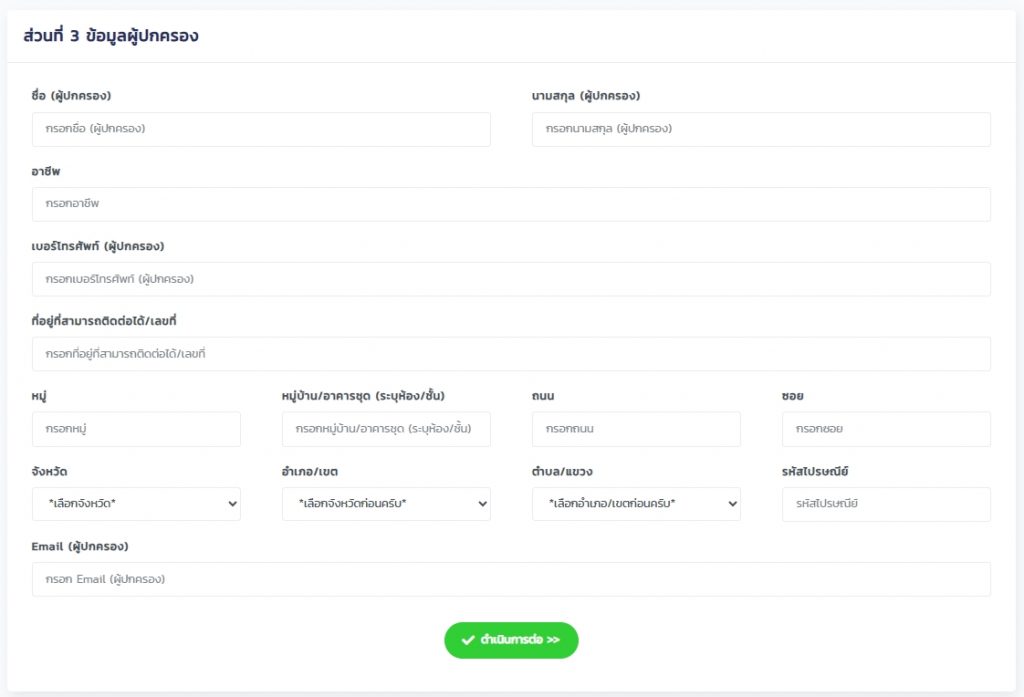1024x697 pixels.
Task: Click the รหัสไปรษณีย์ label text
Action: [815, 471]
